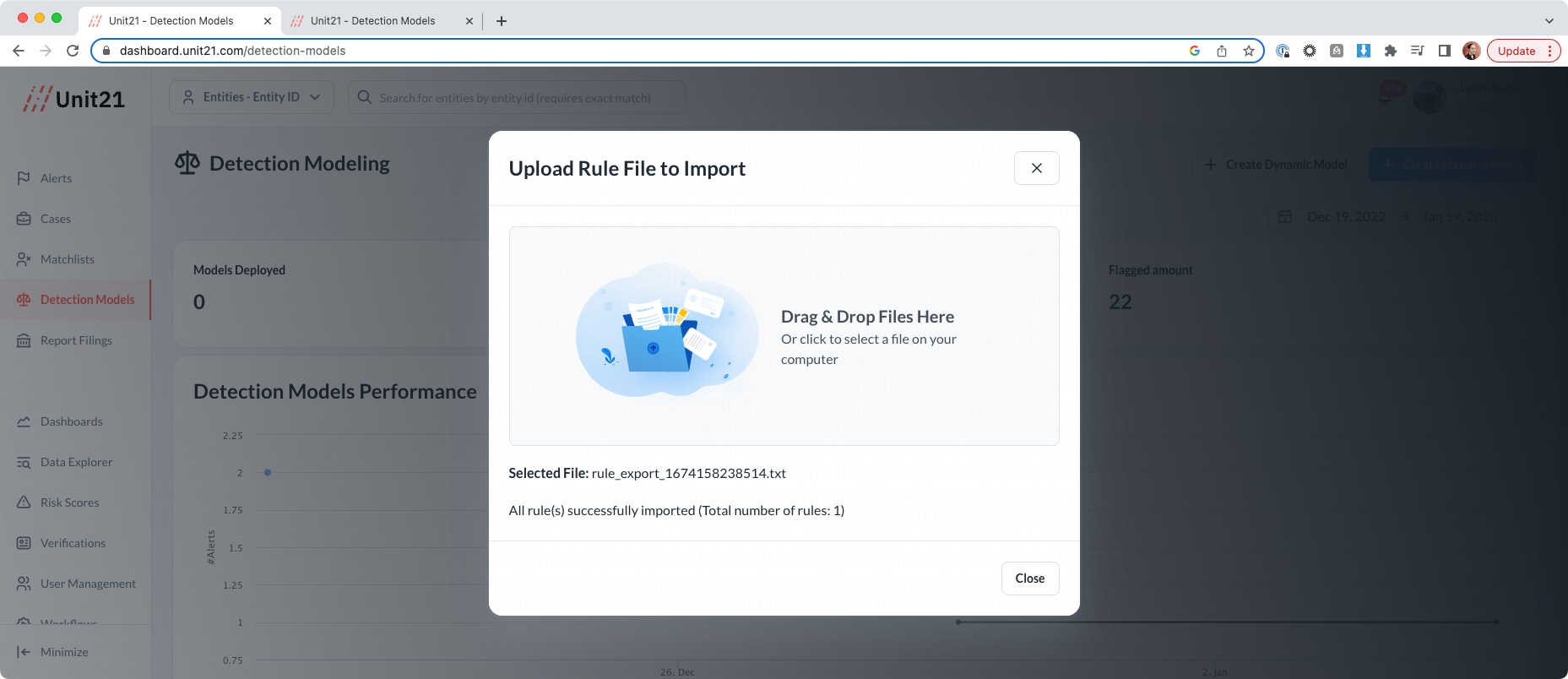Click the Chrome Update button
The height and width of the screenshot is (679, 1568).
(x=1523, y=51)
